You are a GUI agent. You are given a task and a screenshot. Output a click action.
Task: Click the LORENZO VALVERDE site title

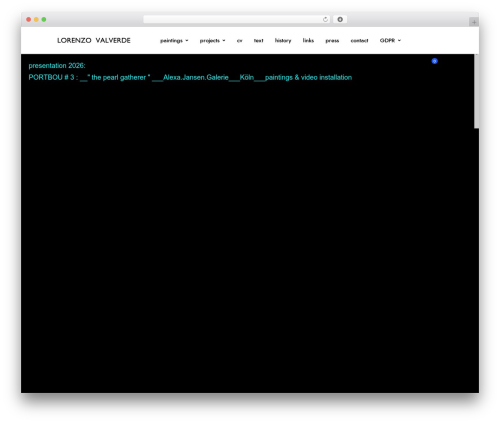pyautogui.click(x=94, y=40)
